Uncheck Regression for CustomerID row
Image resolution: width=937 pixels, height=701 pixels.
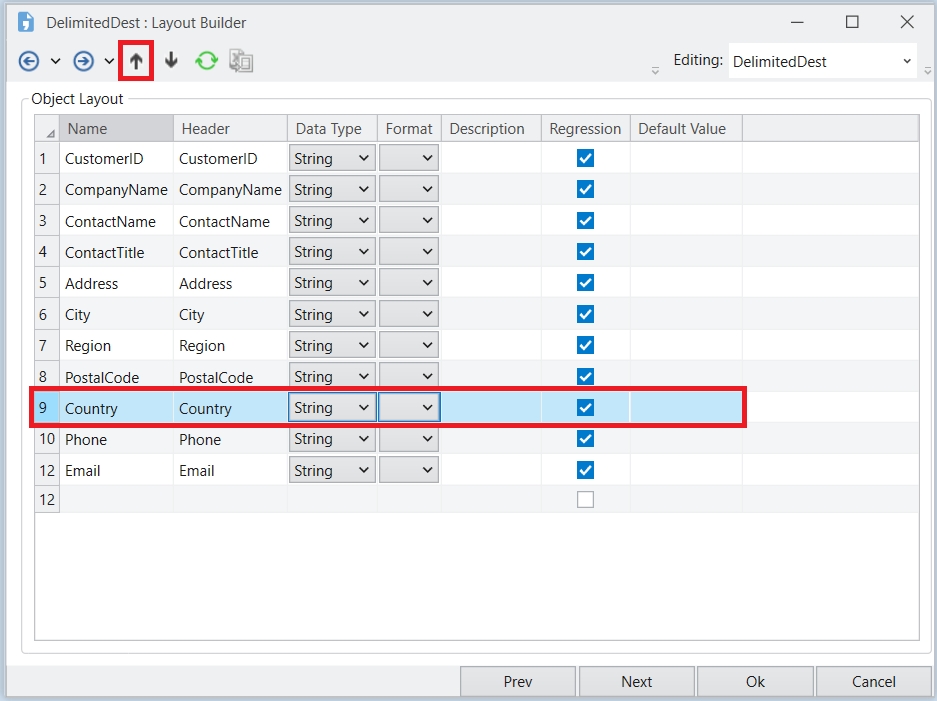point(585,158)
